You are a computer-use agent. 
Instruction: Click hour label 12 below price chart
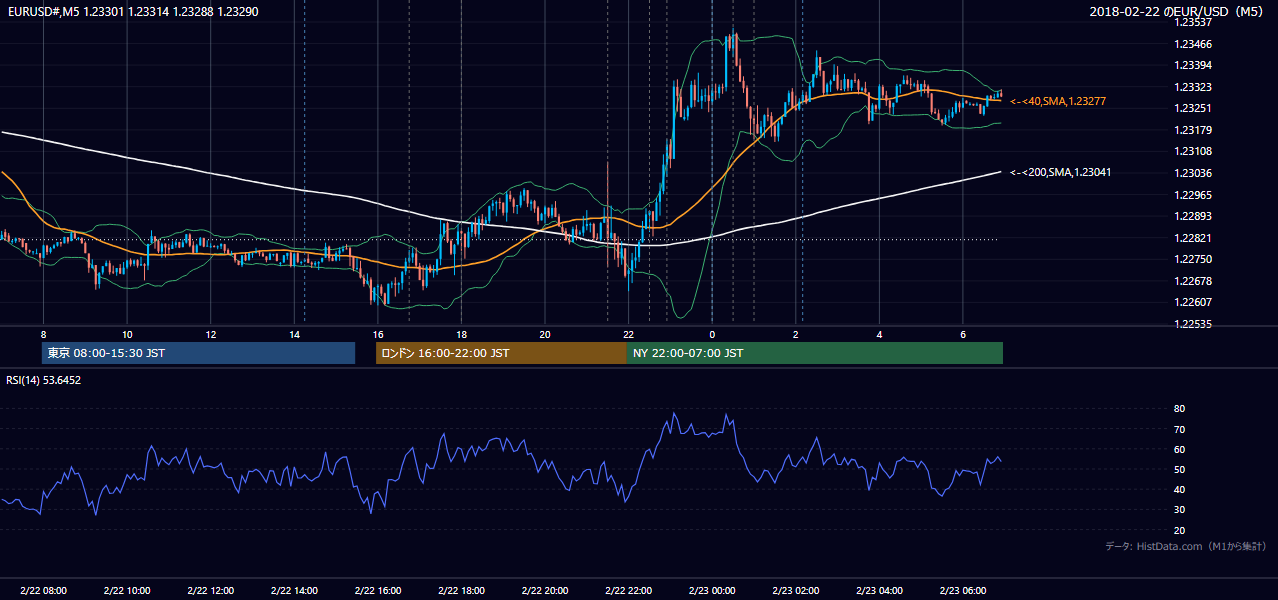coord(210,334)
